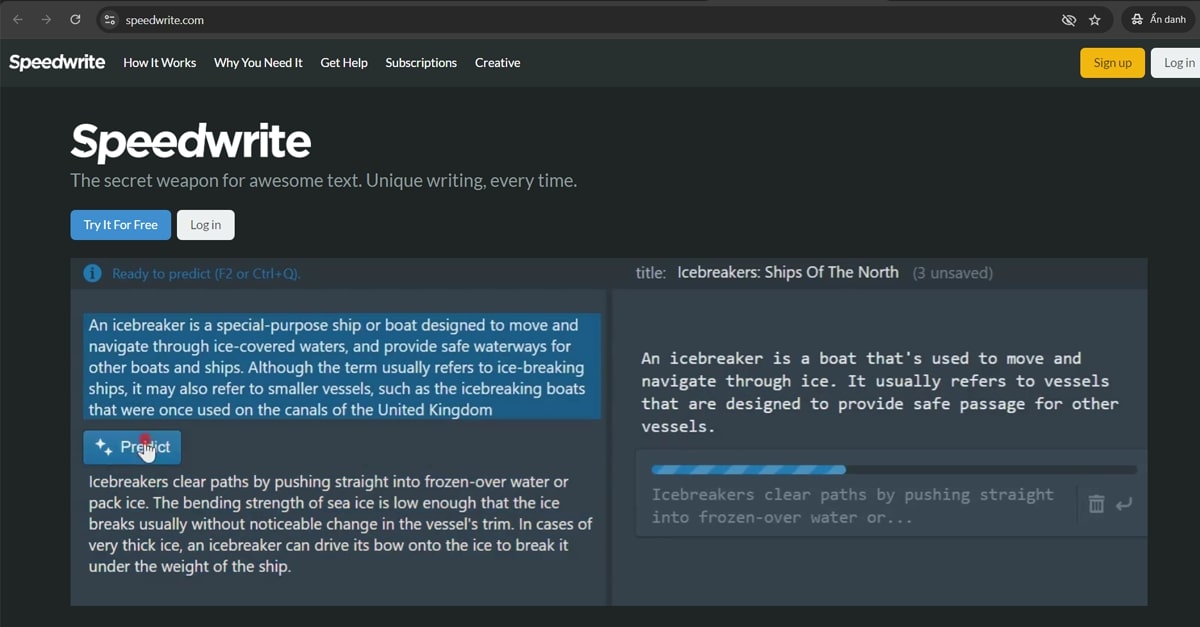Screen dimensions: 1200x627
Task: Open the How It Works menu item
Action: [x=160, y=63]
